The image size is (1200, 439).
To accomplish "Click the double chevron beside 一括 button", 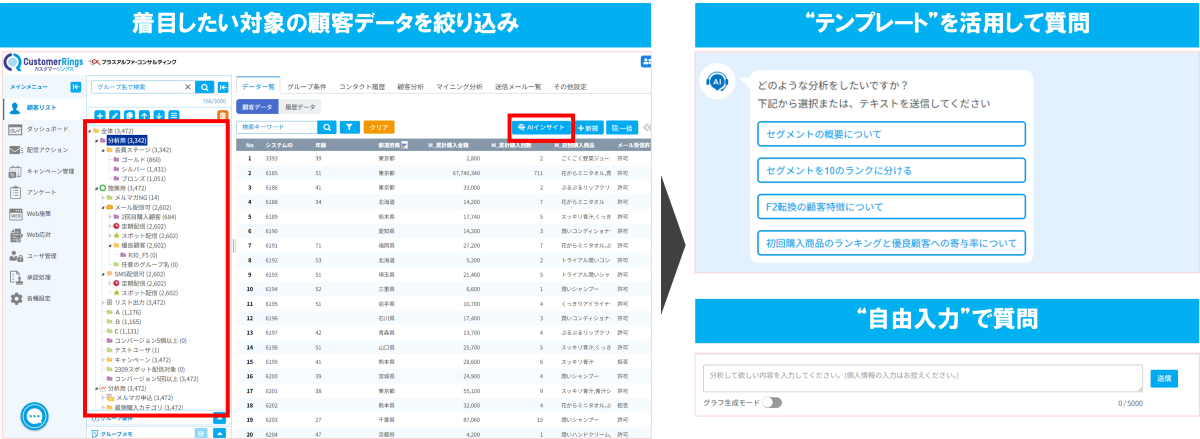I will tap(646, 127).
